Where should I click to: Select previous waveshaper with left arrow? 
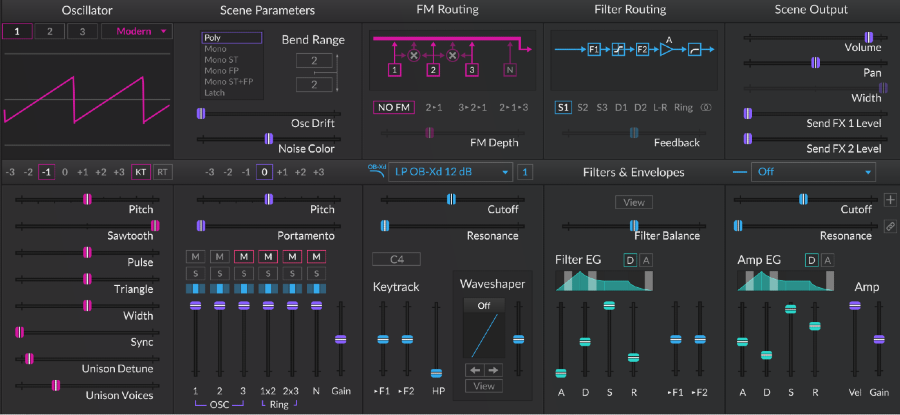(475, 370)
